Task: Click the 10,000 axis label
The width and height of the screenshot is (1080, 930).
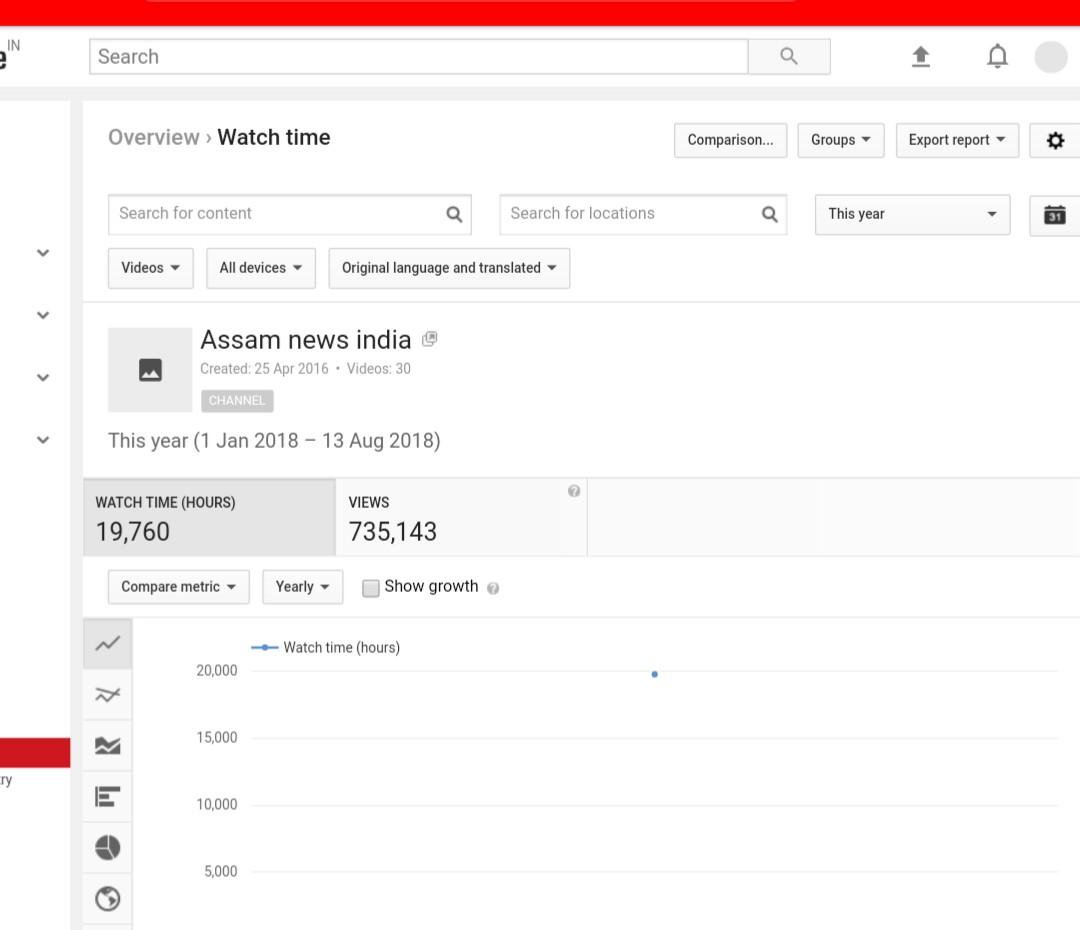Action: 216,804
